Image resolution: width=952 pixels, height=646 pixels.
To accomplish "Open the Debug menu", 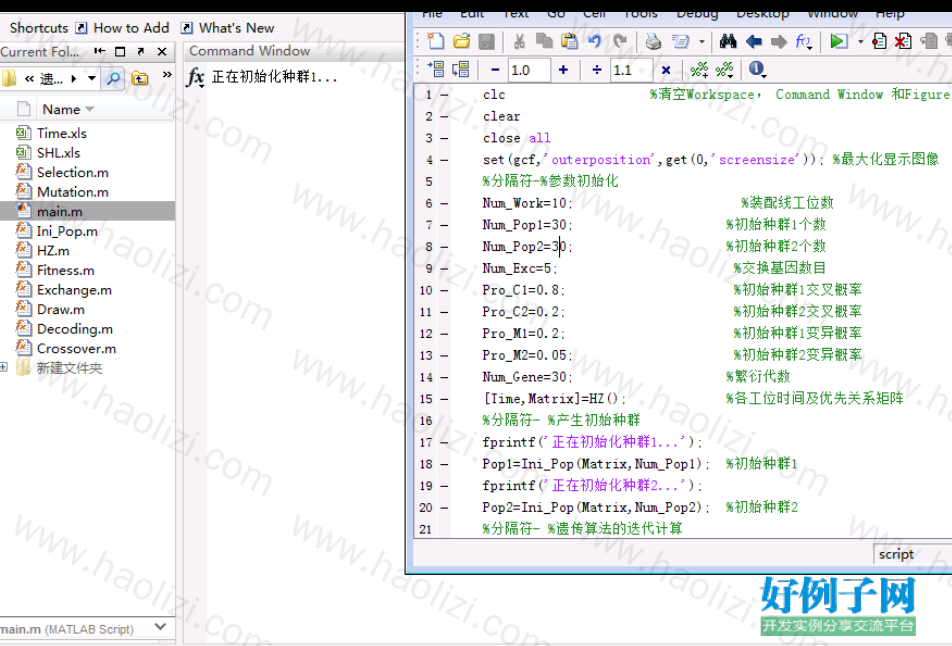I will pyautogui.click(x=698, y=14).
